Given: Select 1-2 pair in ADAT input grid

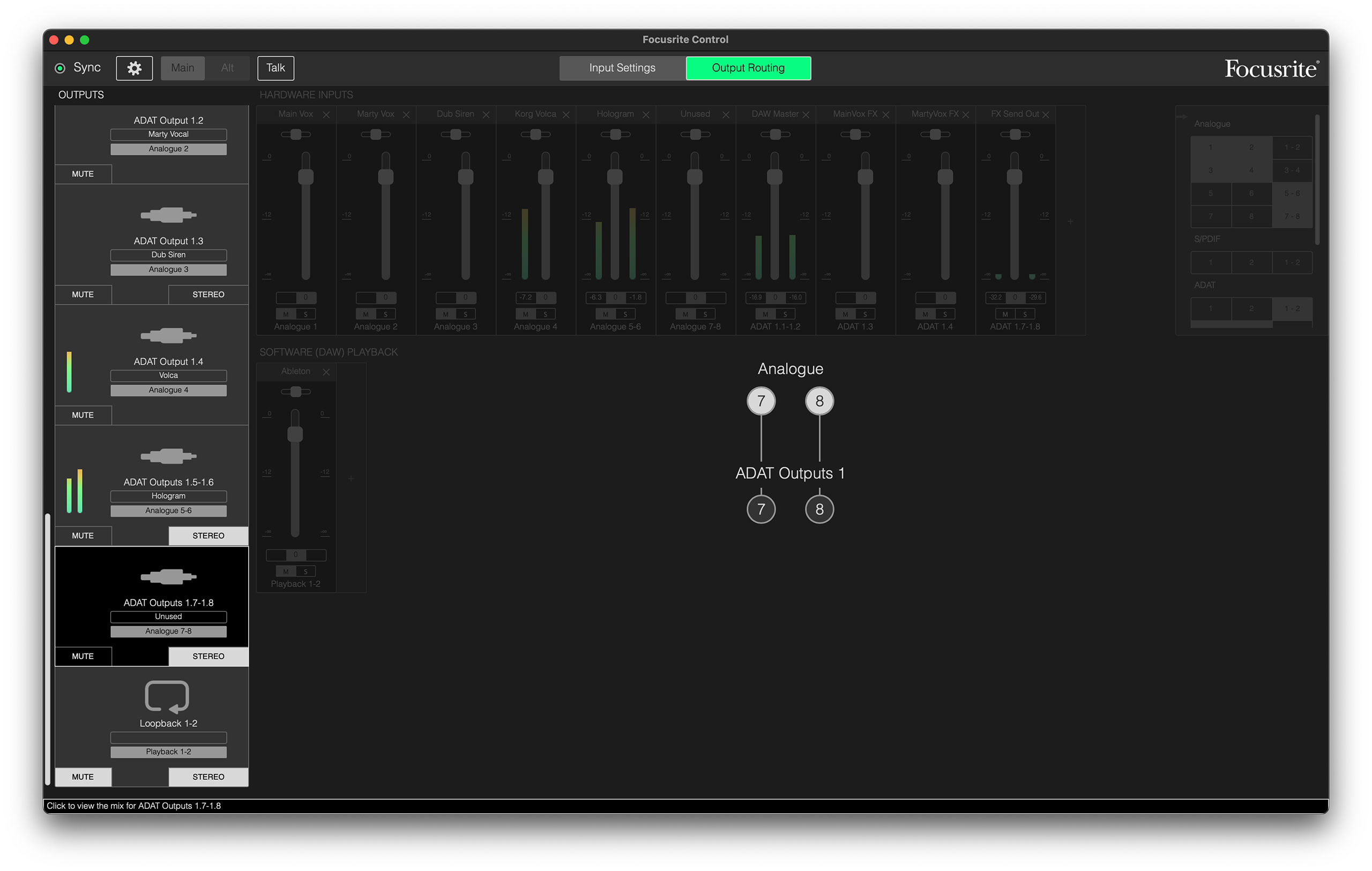Looking at the screenshot, I should pos(1292,309).
